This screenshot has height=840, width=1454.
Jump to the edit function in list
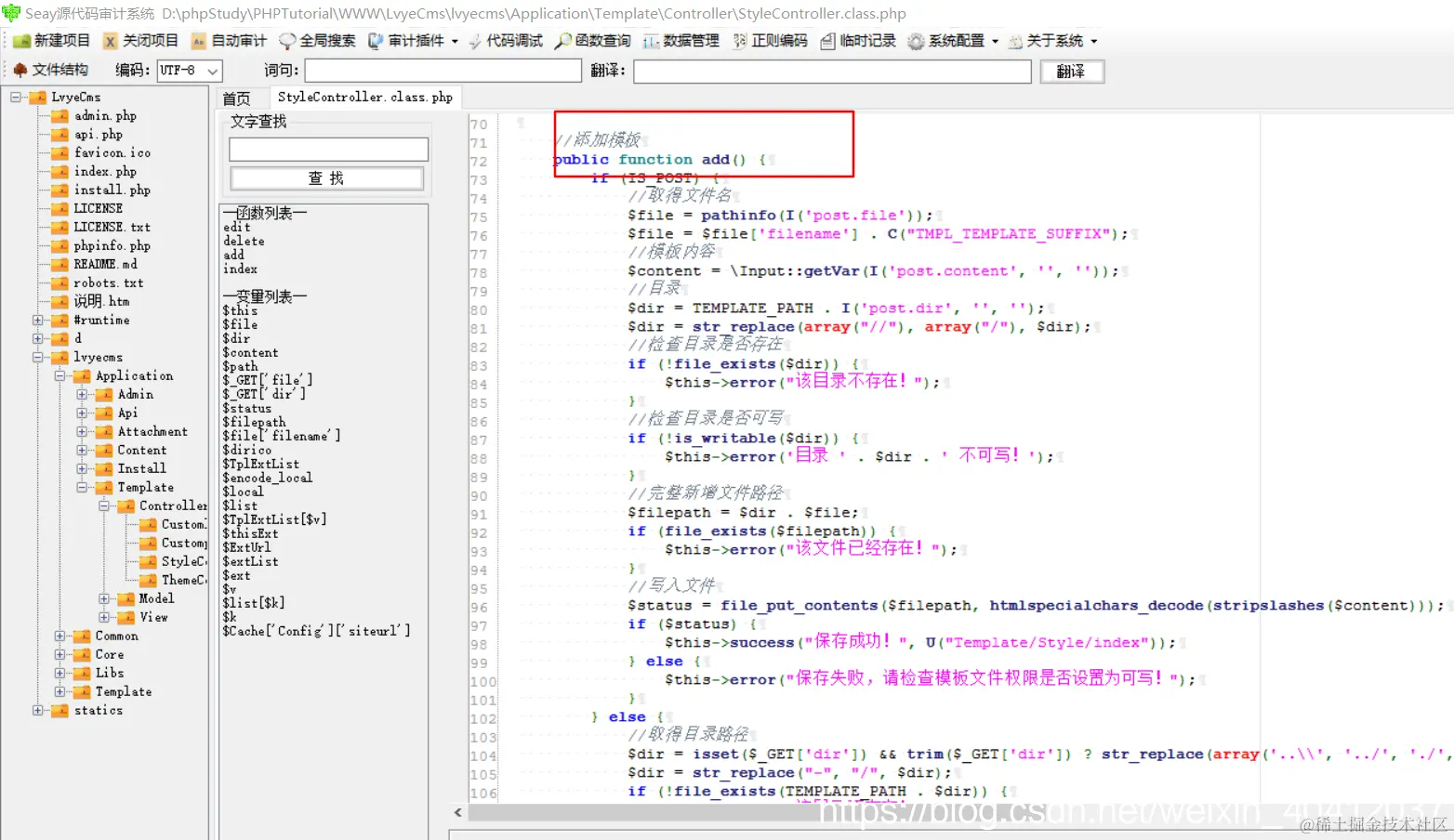pos(236,227)
